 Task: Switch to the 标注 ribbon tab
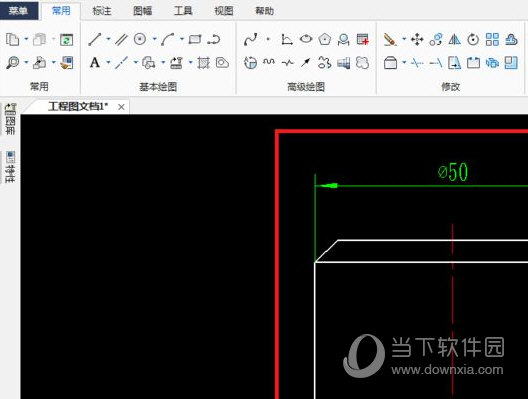102,11
